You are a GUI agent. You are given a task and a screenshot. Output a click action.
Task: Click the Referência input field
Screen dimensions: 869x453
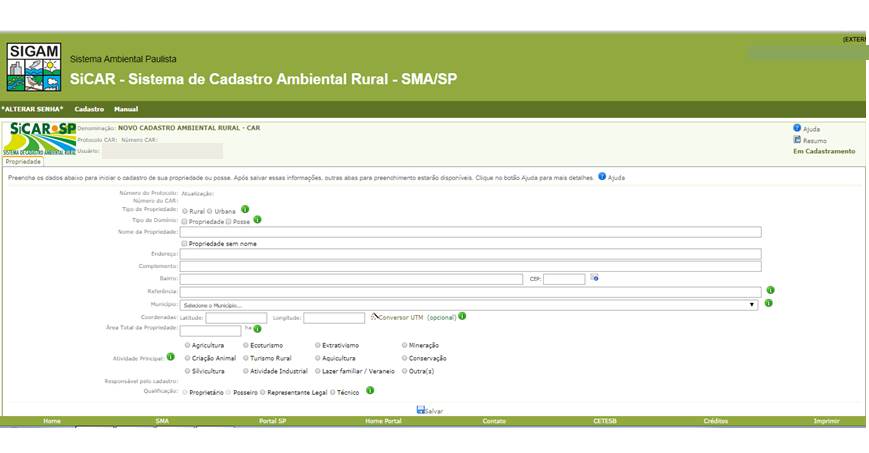point(471,292)
